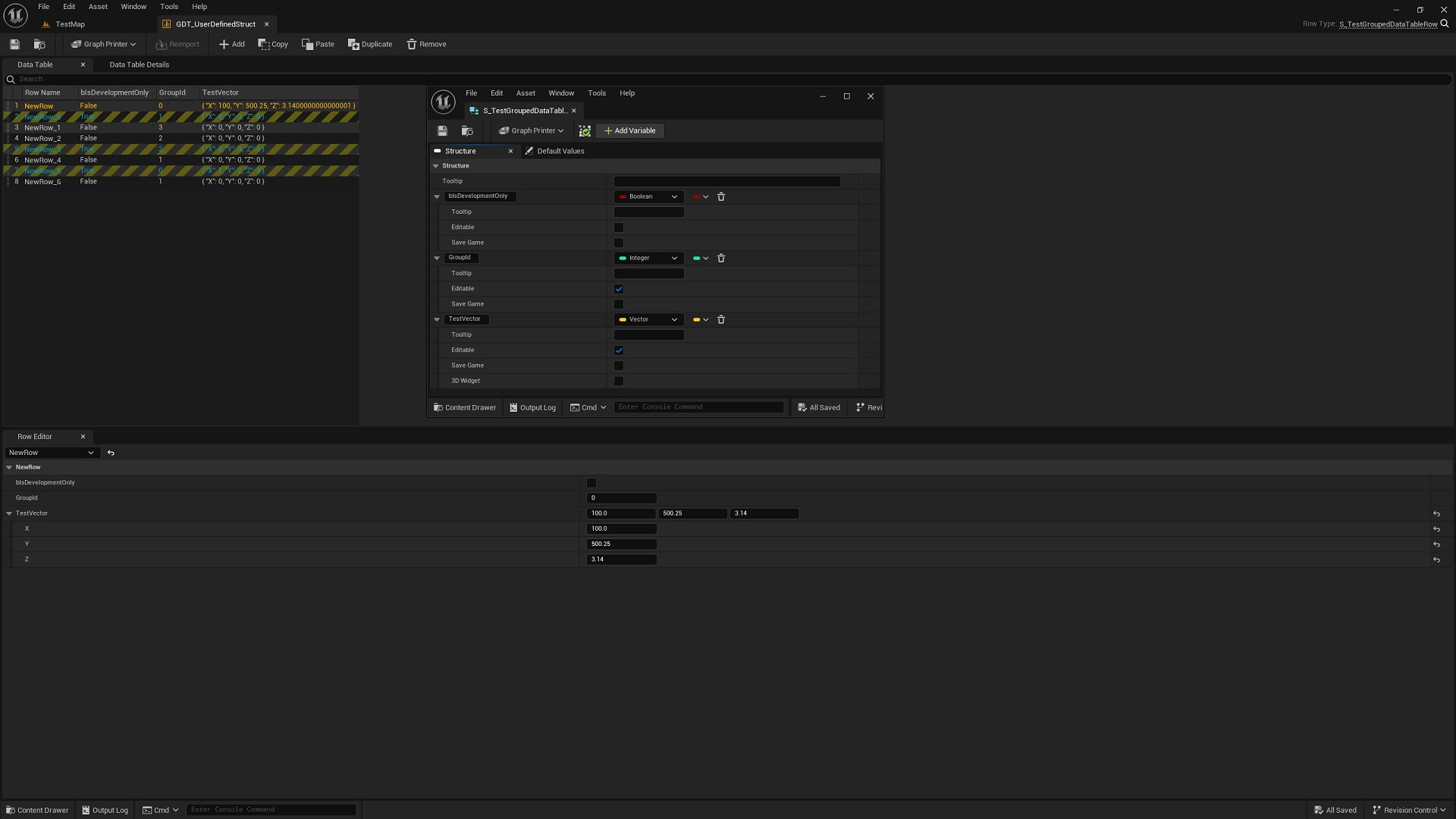This screenshot has height=819, width=1456.
Task: Delete the bIsDevelopmentOnly variable
Action: pyautogui.click(x=721, y=196)
